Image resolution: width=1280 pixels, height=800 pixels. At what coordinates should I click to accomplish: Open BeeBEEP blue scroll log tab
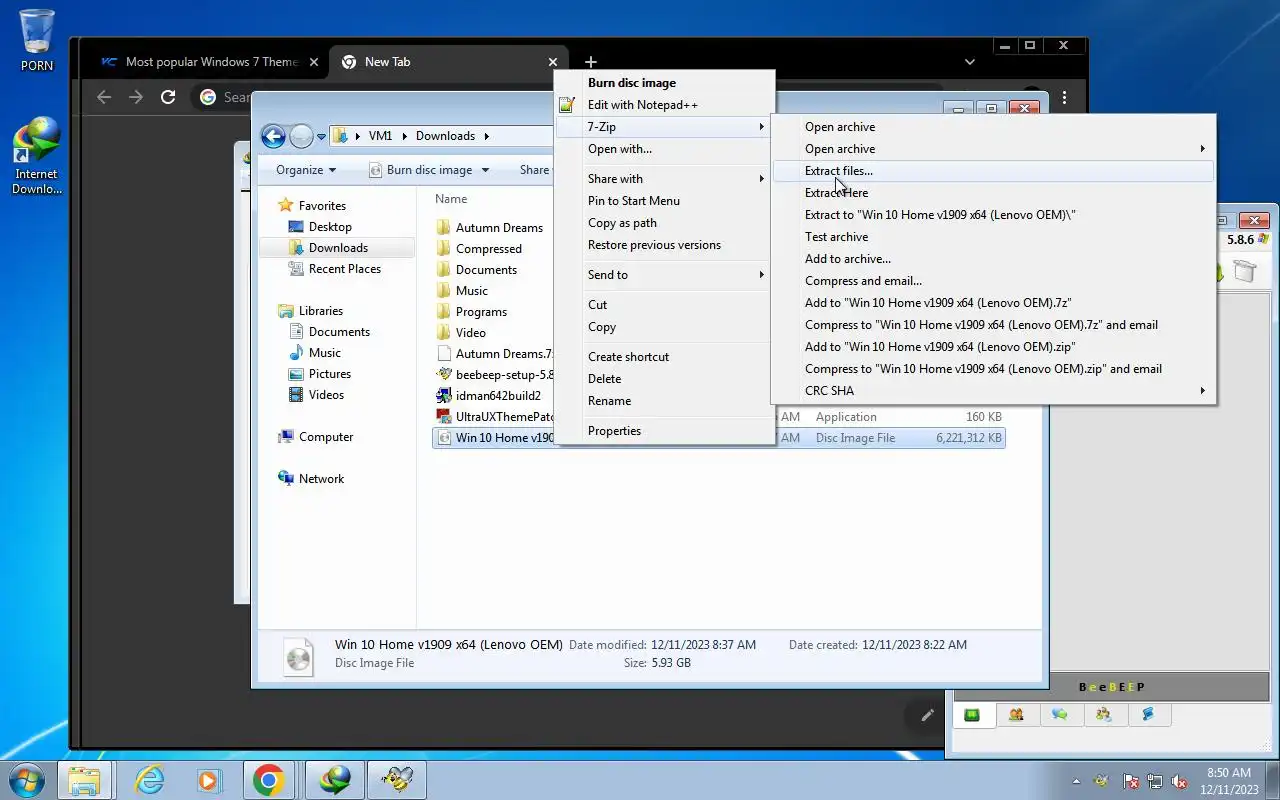click(1148, 714)
